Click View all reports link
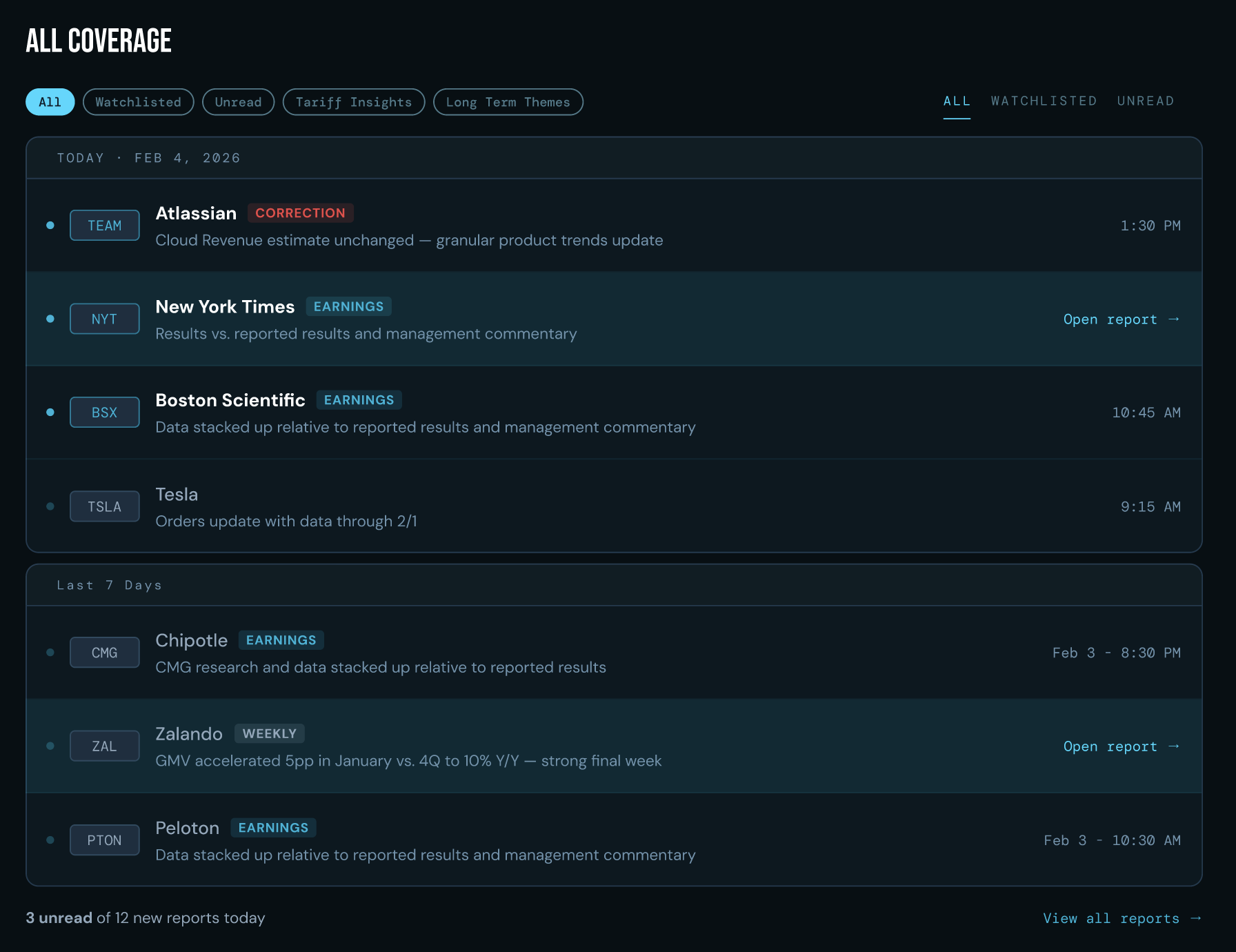Image resolution: width=1236 pixels, height=952 pixels. tap(1122, 918)
